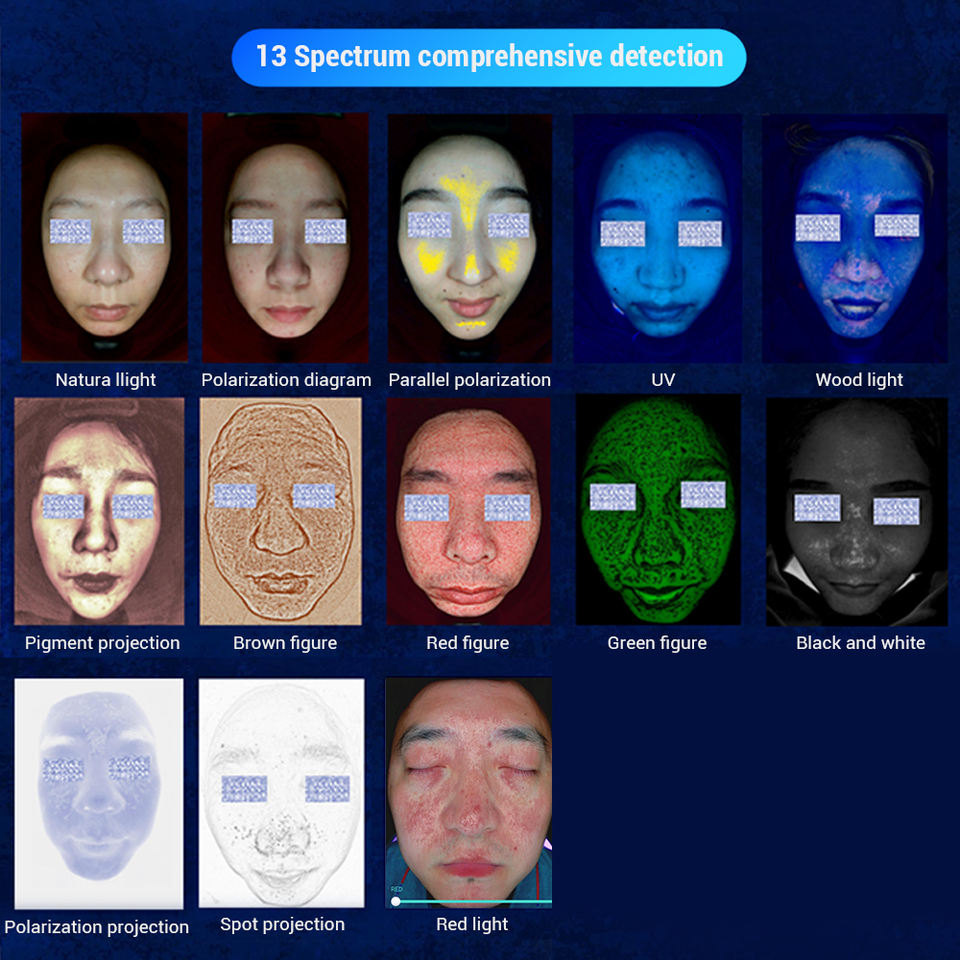View the Polarization projection image

[x=99, y=793]
